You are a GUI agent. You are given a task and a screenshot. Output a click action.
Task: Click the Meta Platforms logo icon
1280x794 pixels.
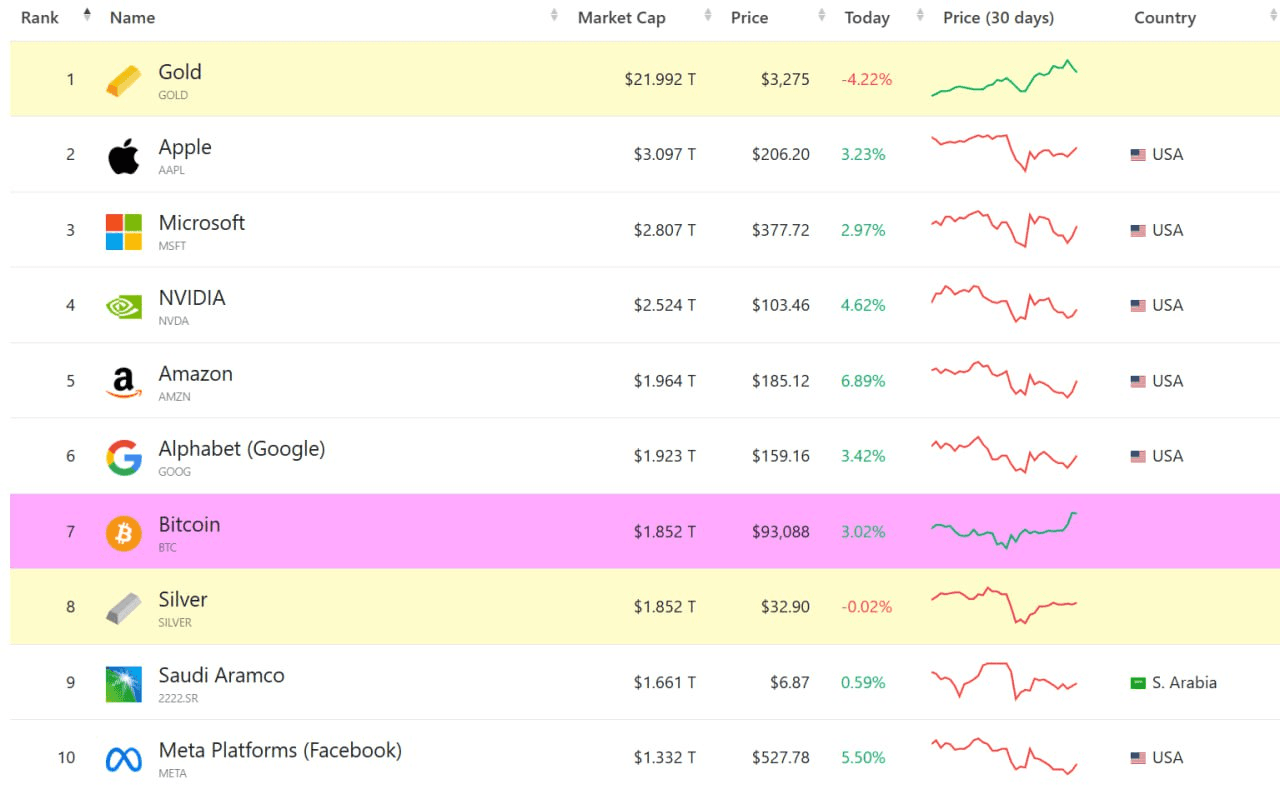[124, 759]
